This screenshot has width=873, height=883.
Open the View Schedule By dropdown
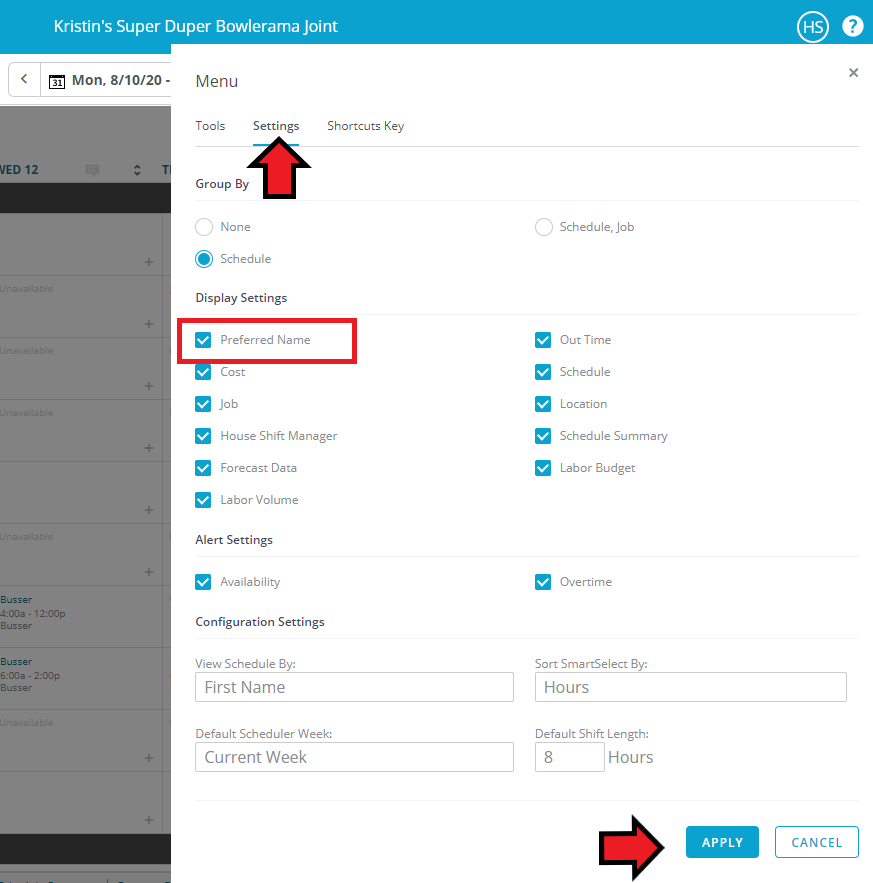pos(354,687)
